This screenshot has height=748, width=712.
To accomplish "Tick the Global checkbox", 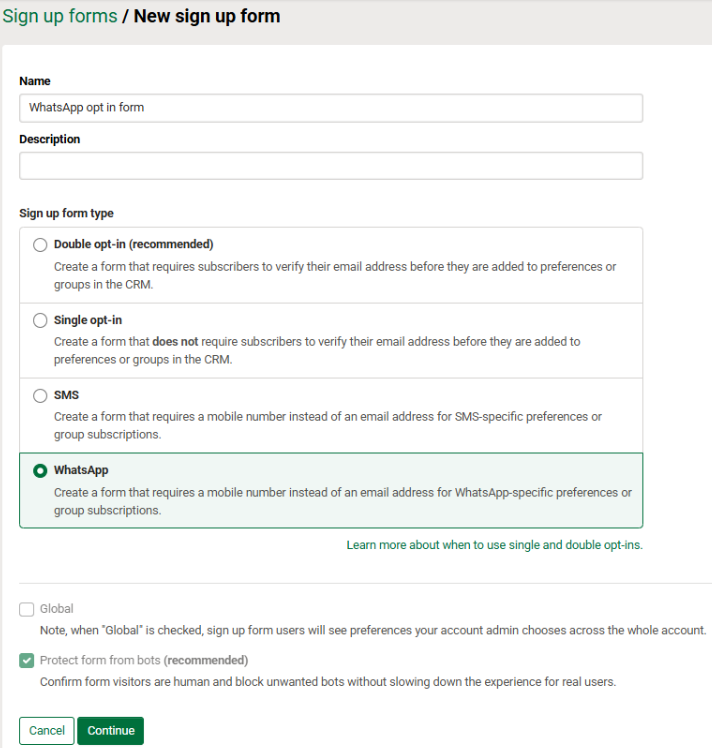I will click(x=27, y=609).
